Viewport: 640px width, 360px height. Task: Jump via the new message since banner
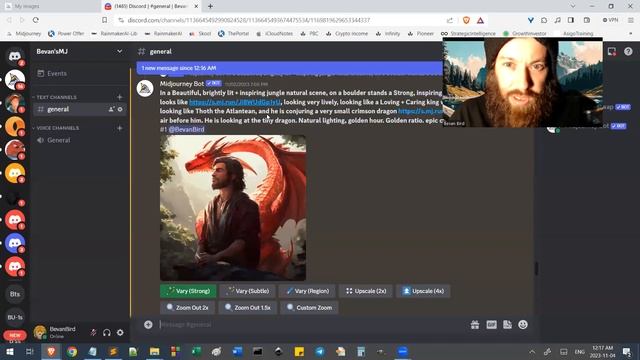(289, 68)
